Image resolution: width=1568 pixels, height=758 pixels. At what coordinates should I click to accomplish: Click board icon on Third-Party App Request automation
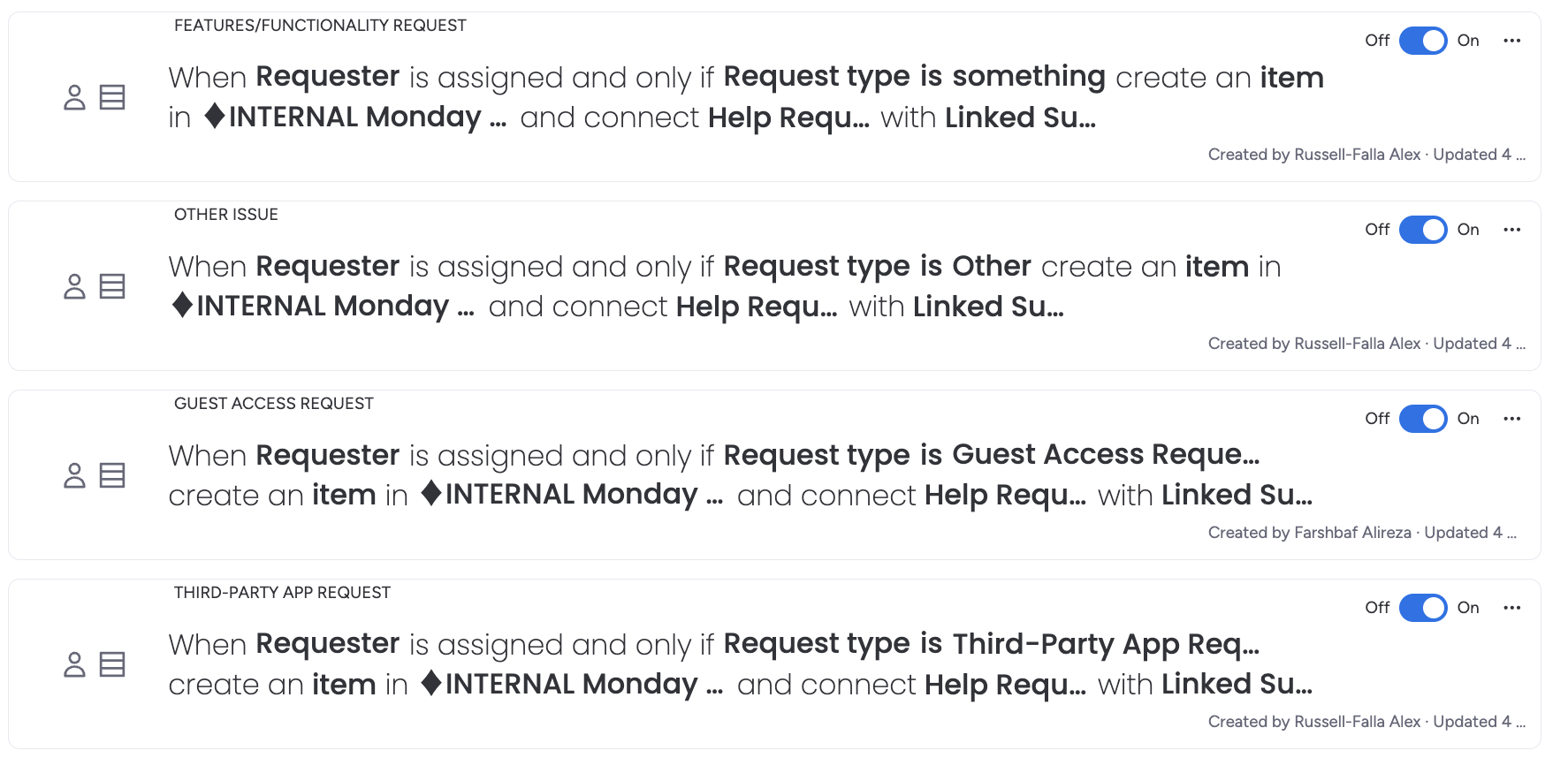point(112,664)
